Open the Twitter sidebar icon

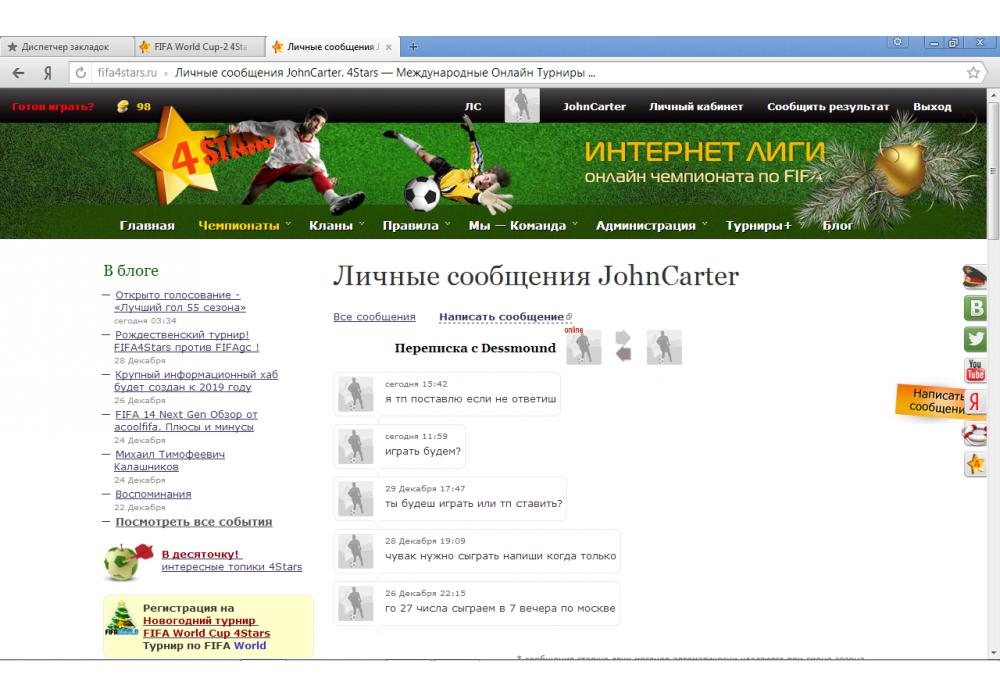975,339
